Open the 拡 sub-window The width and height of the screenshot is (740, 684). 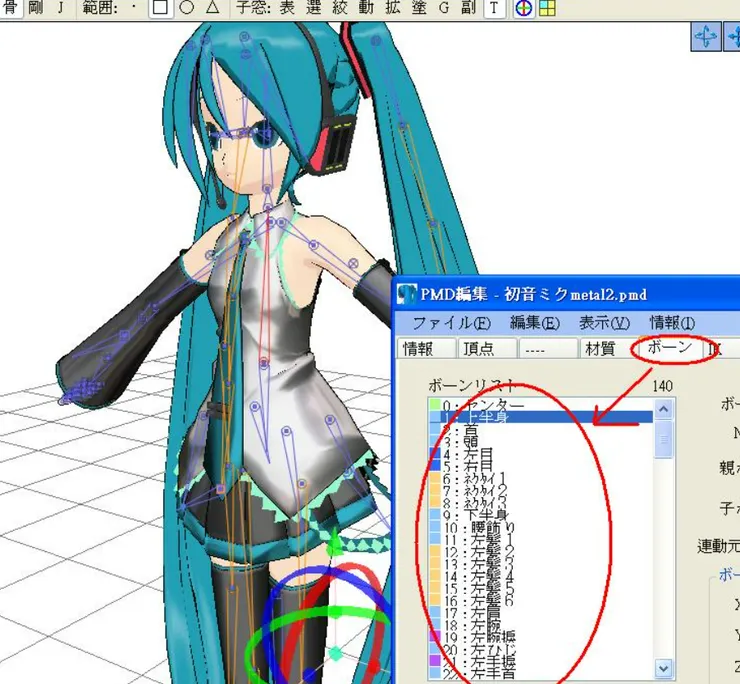(392, 8)
